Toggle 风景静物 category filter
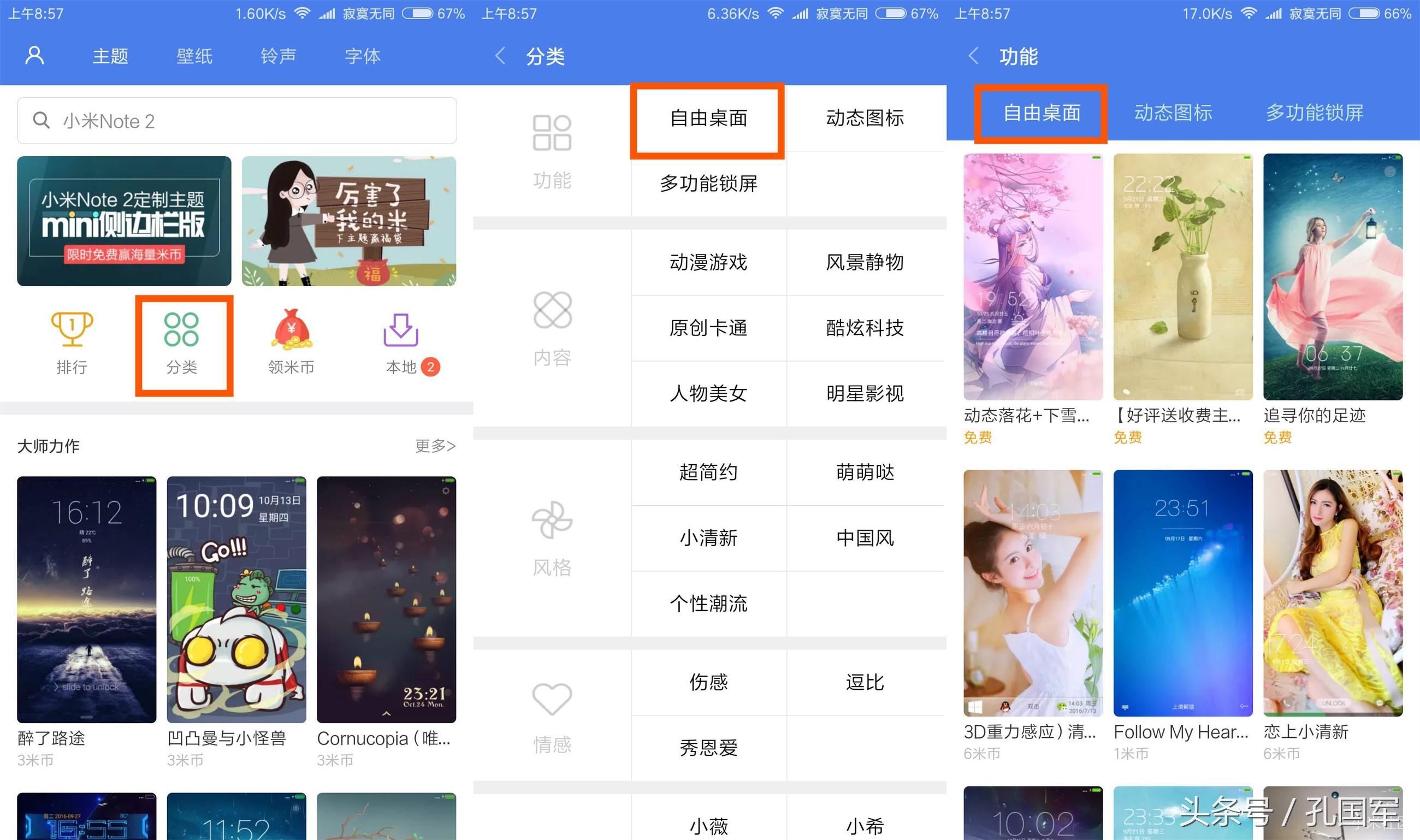The image size is (1420, 840). (x=864, y=263)
